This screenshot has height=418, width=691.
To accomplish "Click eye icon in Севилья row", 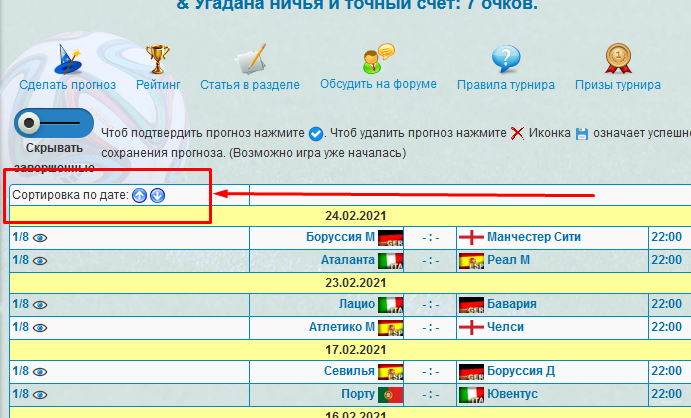I will 40,372.
